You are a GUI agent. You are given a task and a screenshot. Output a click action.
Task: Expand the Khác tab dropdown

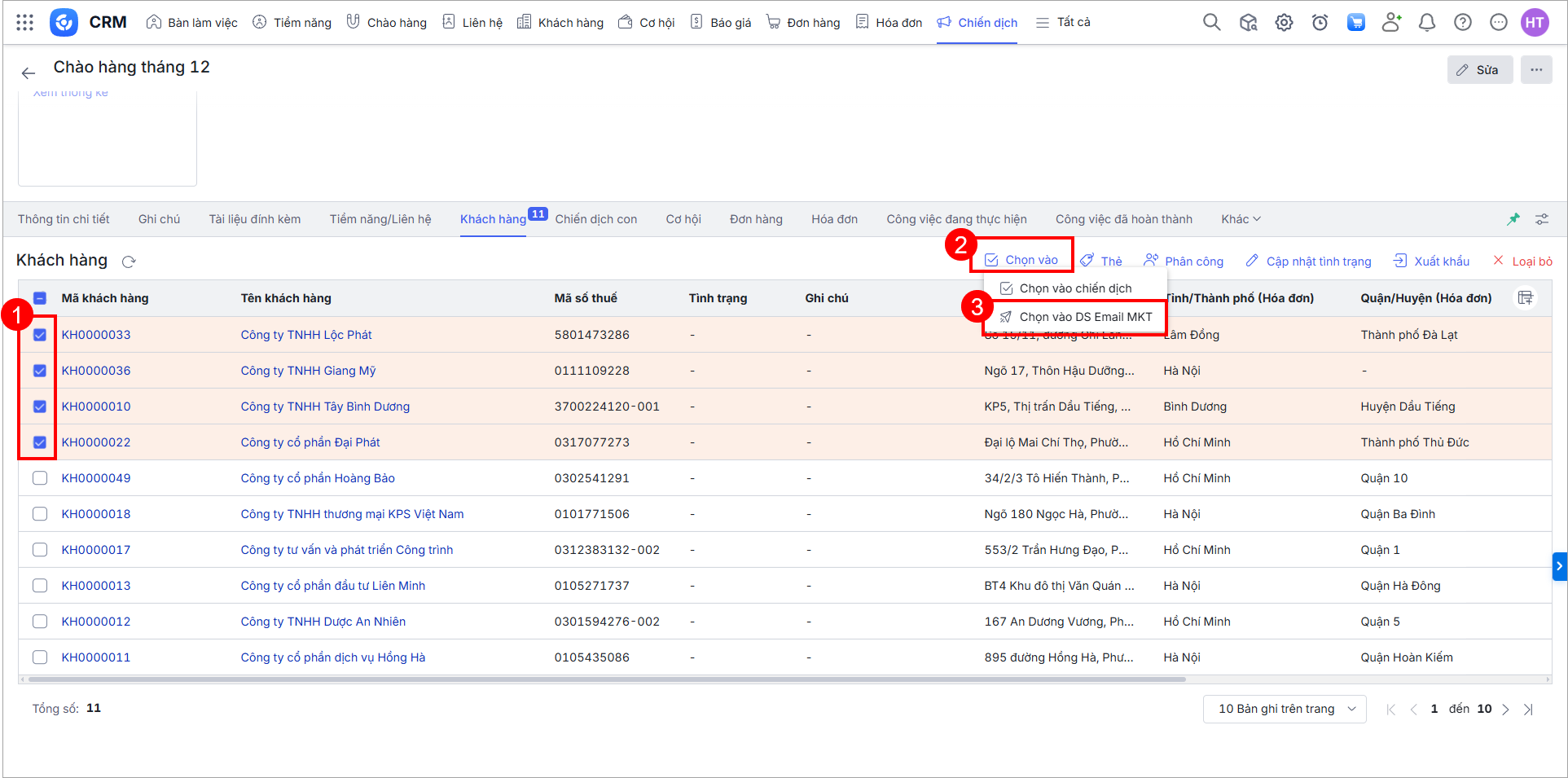[x=1240, y=219]
